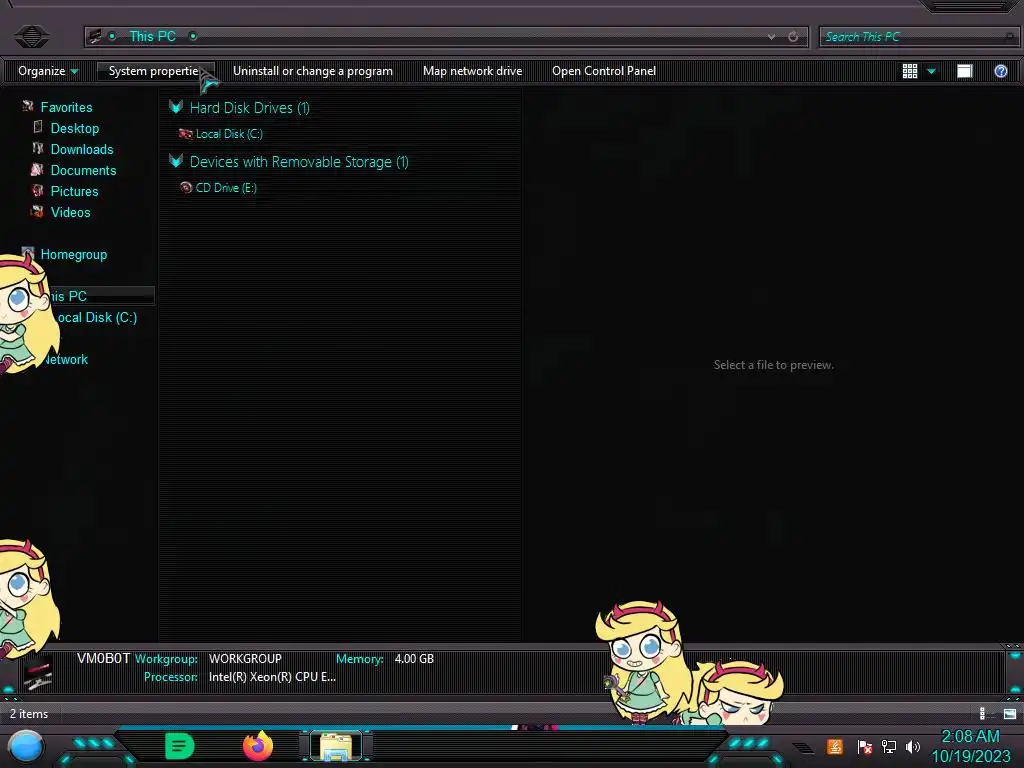1024x768 pixels.
Task: Click the Start orb button
Action: (27, 747)
